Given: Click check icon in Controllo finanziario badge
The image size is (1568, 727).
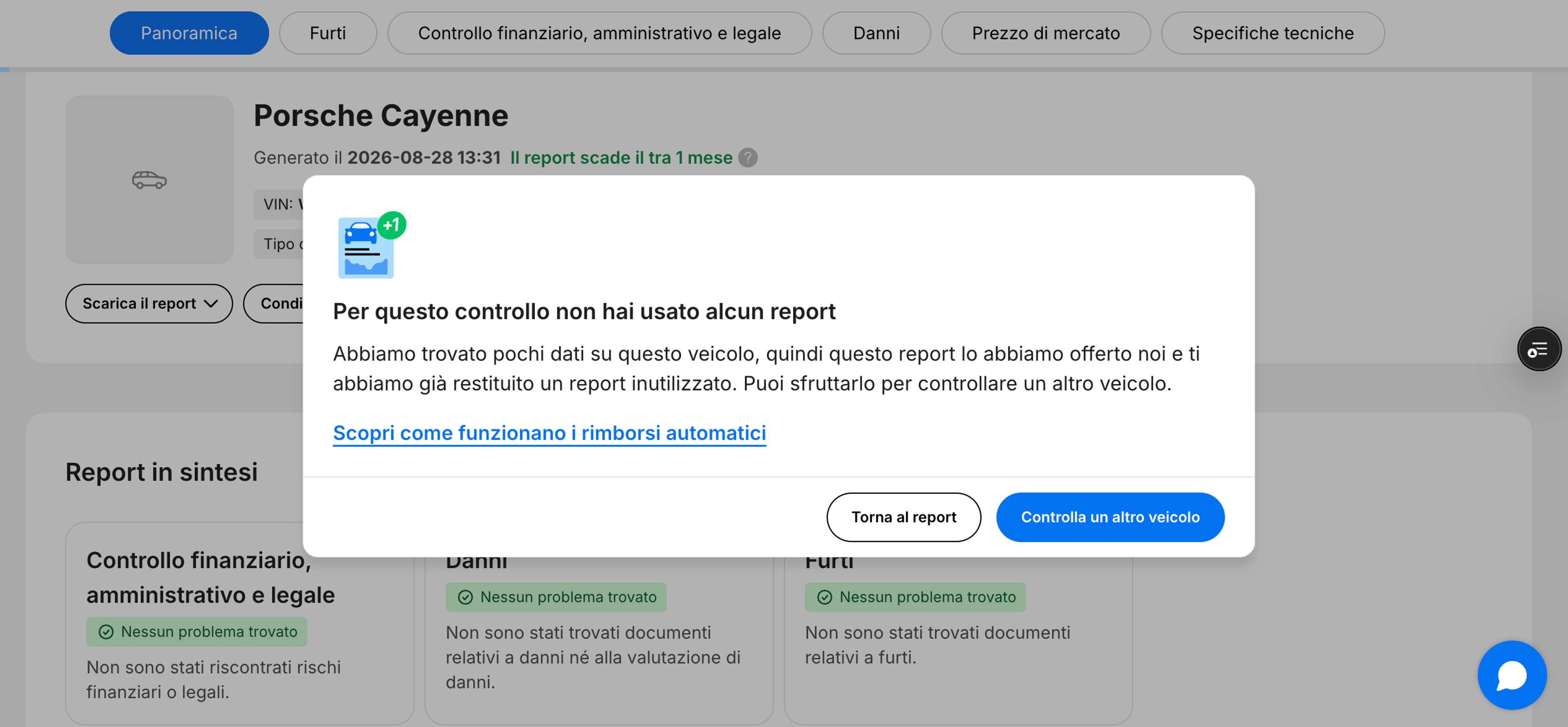Looking at the screenshot, I should (x=106, y=632).
